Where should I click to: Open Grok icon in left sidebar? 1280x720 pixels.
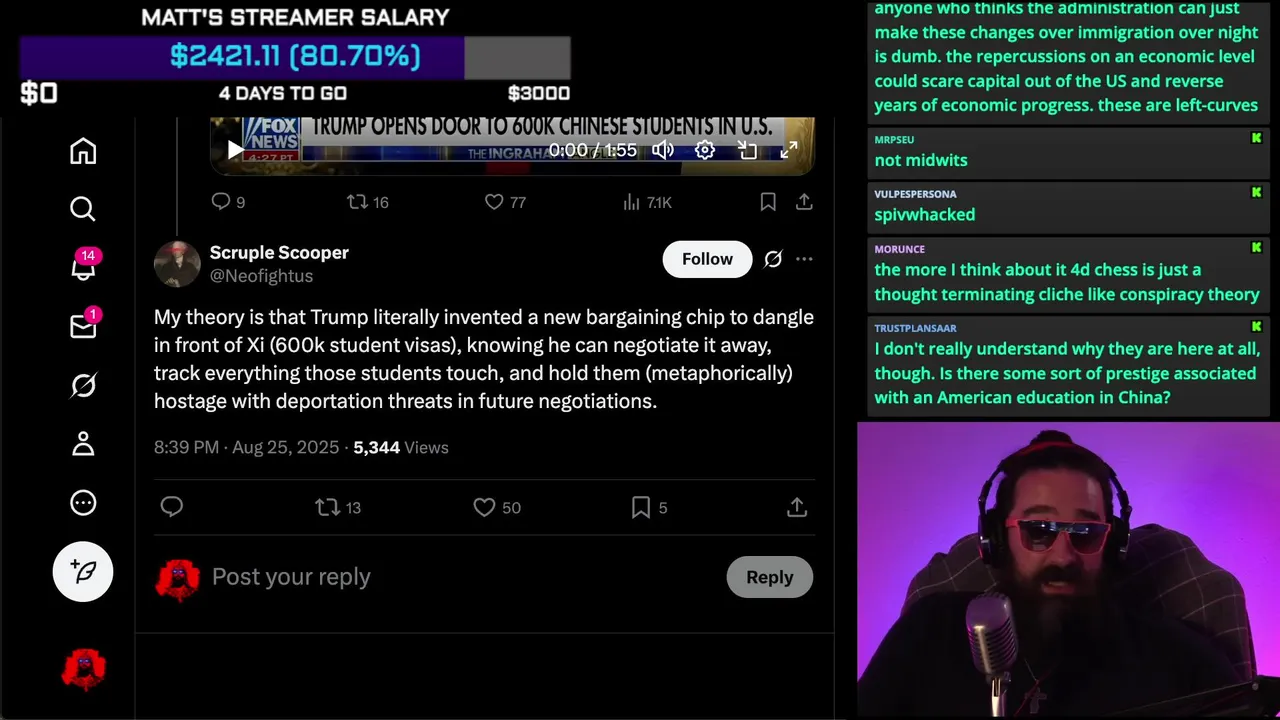coord(83,385)
